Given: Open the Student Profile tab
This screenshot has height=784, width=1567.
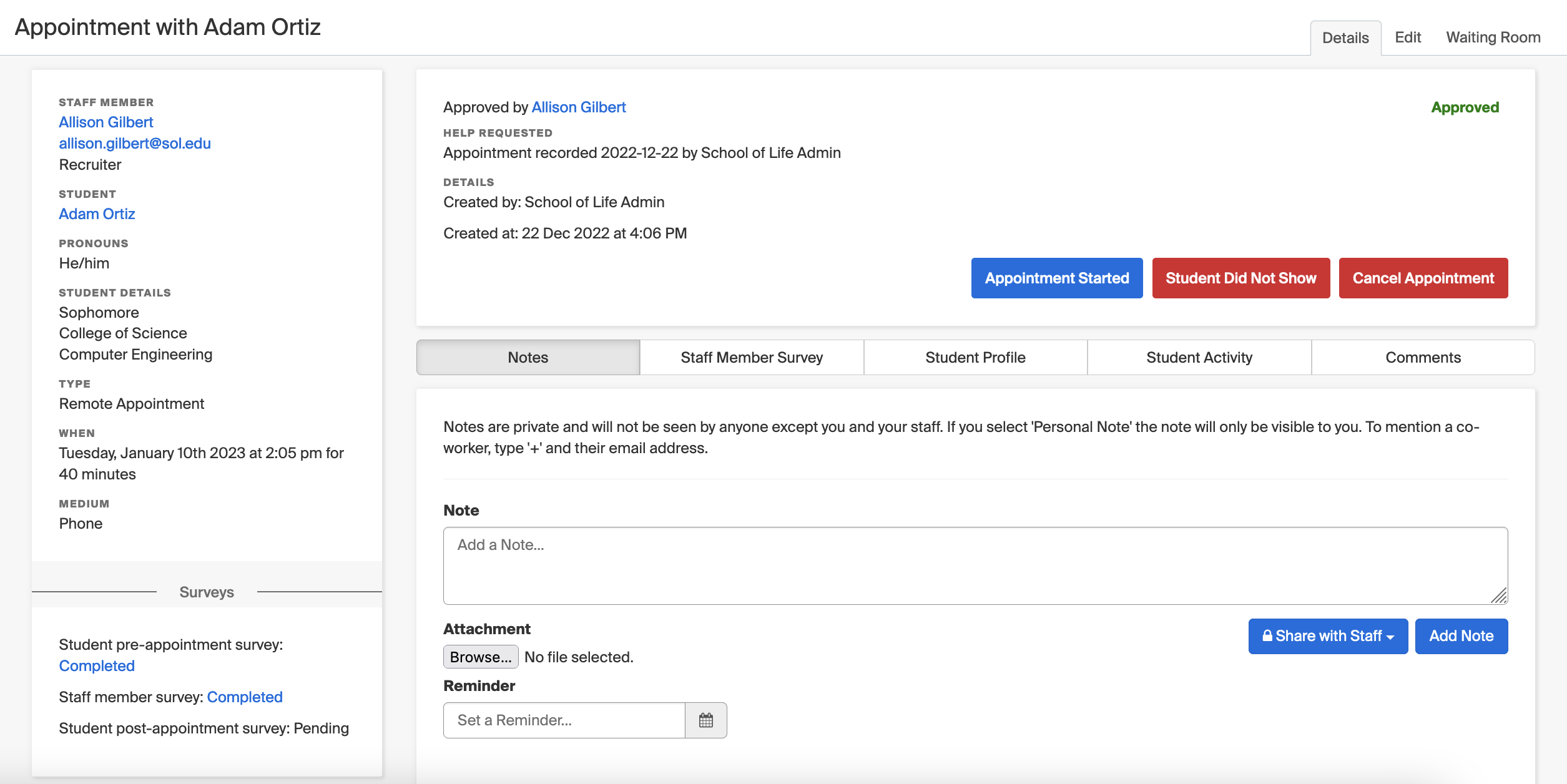Looking at the screenshot, I should pyautogui.click(x=975, y=357).
